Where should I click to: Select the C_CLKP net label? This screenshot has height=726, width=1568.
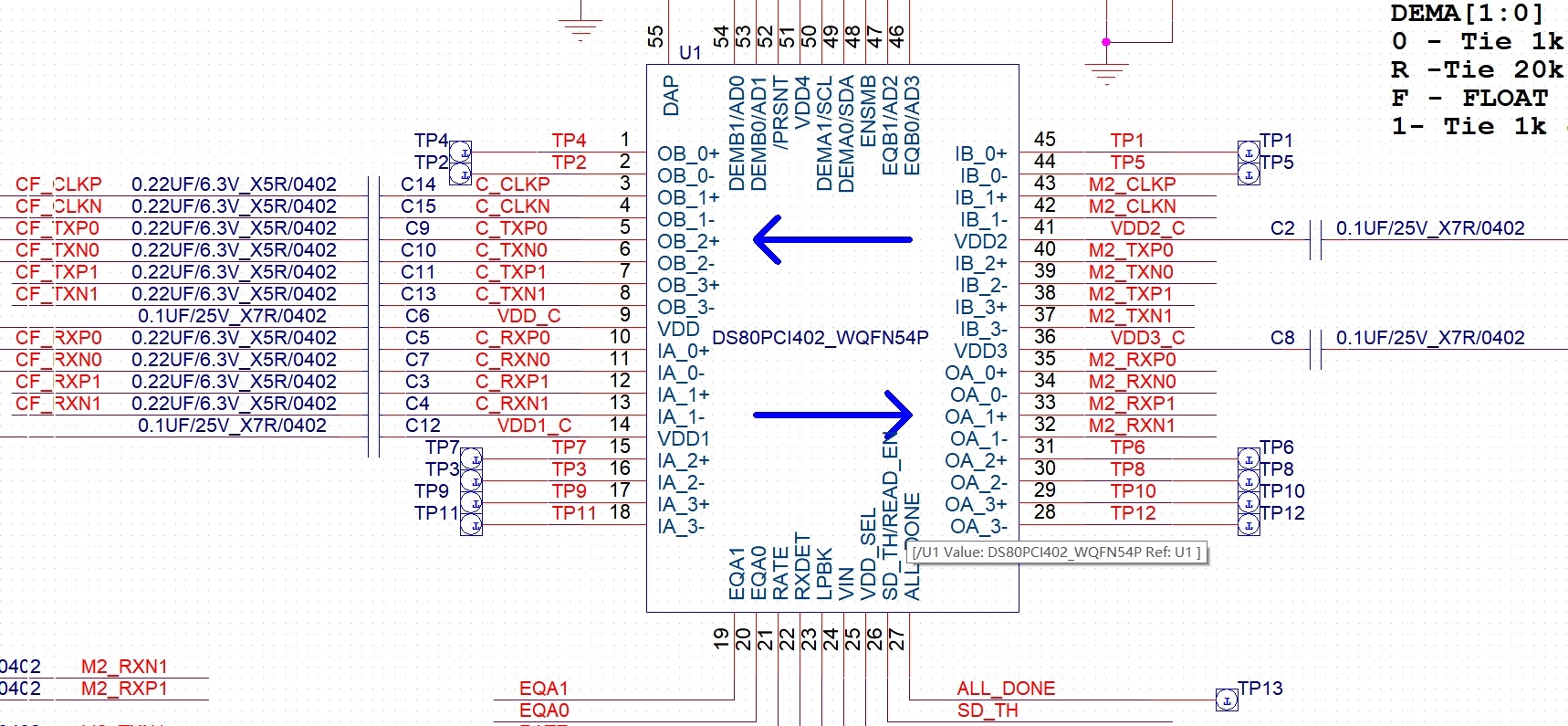[512, 184]
